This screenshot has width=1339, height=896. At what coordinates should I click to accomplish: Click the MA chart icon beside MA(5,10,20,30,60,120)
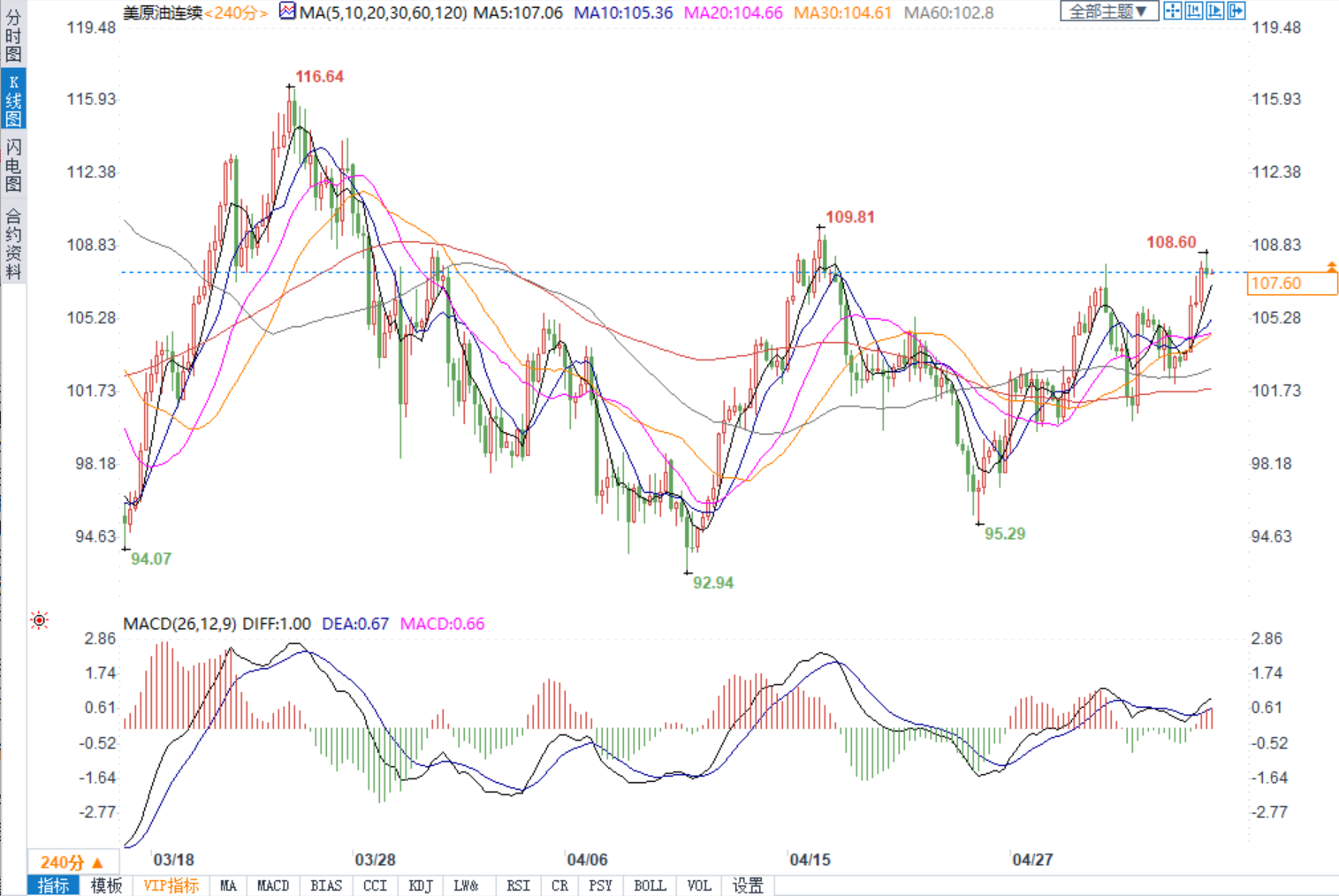pos(287,11)
